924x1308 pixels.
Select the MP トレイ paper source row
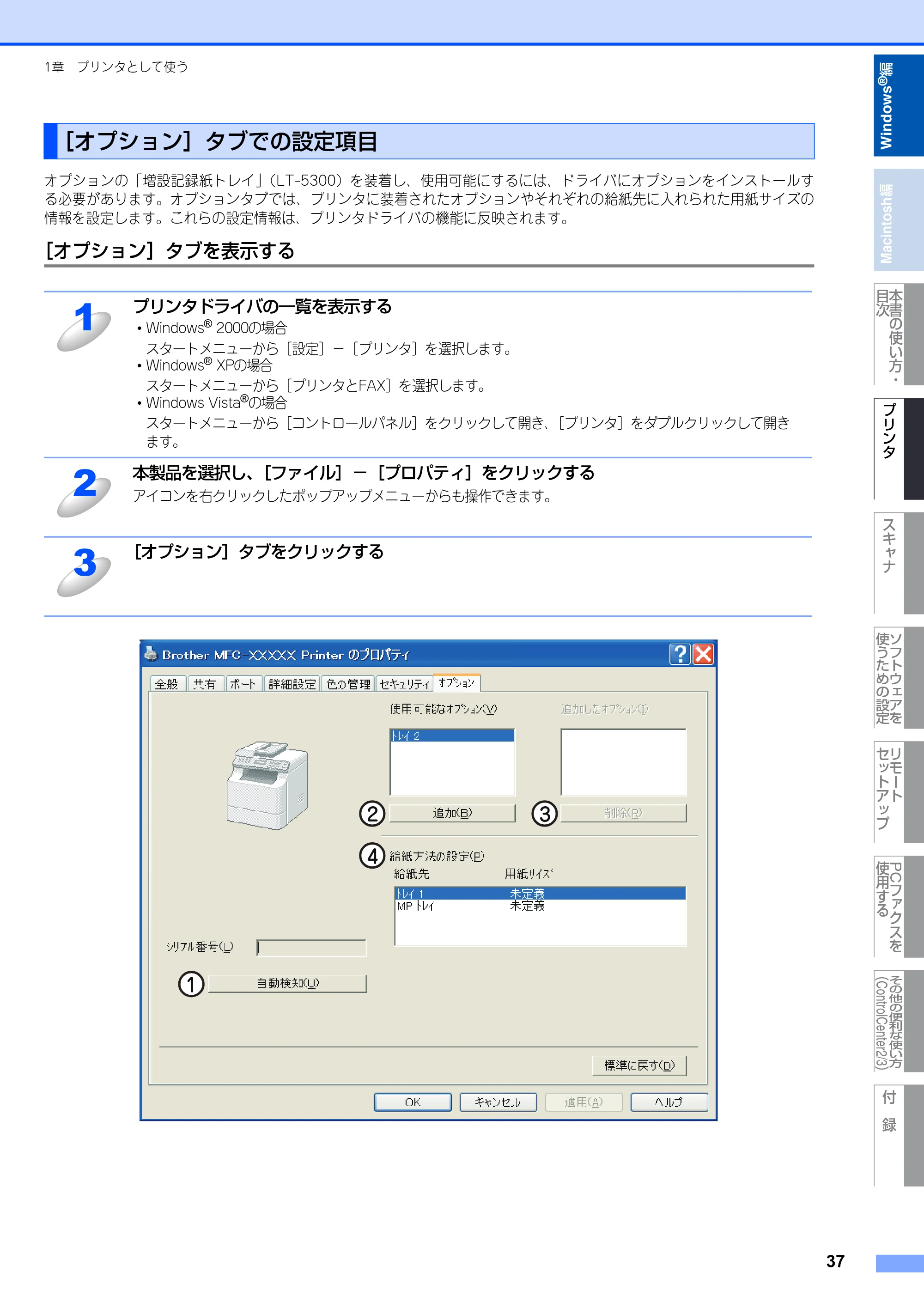(x=540, y=906)
